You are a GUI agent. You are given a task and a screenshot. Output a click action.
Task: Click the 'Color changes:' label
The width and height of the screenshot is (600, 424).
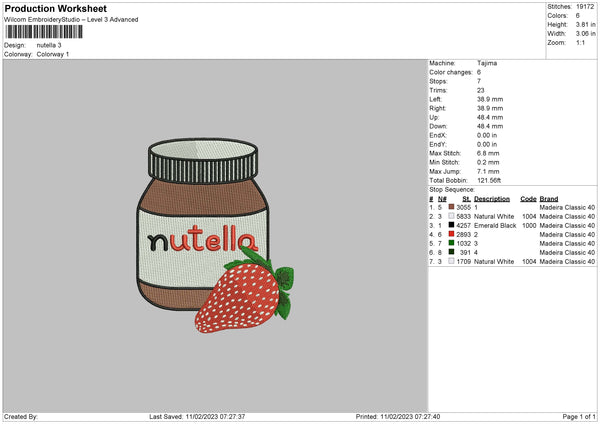(451, 72)
